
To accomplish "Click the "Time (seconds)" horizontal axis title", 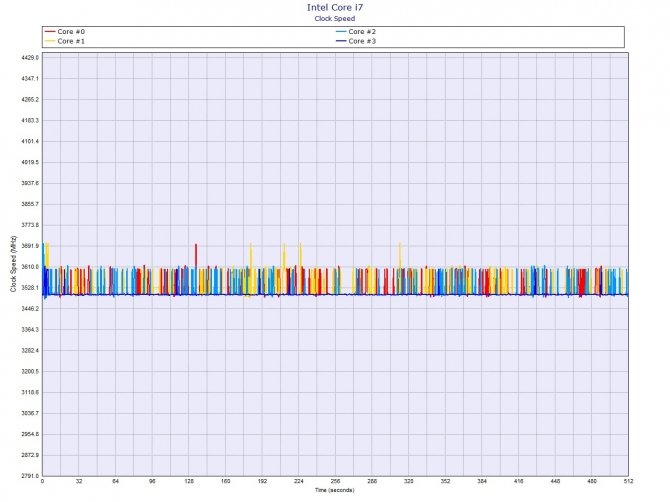I will (x=335, y=490).
